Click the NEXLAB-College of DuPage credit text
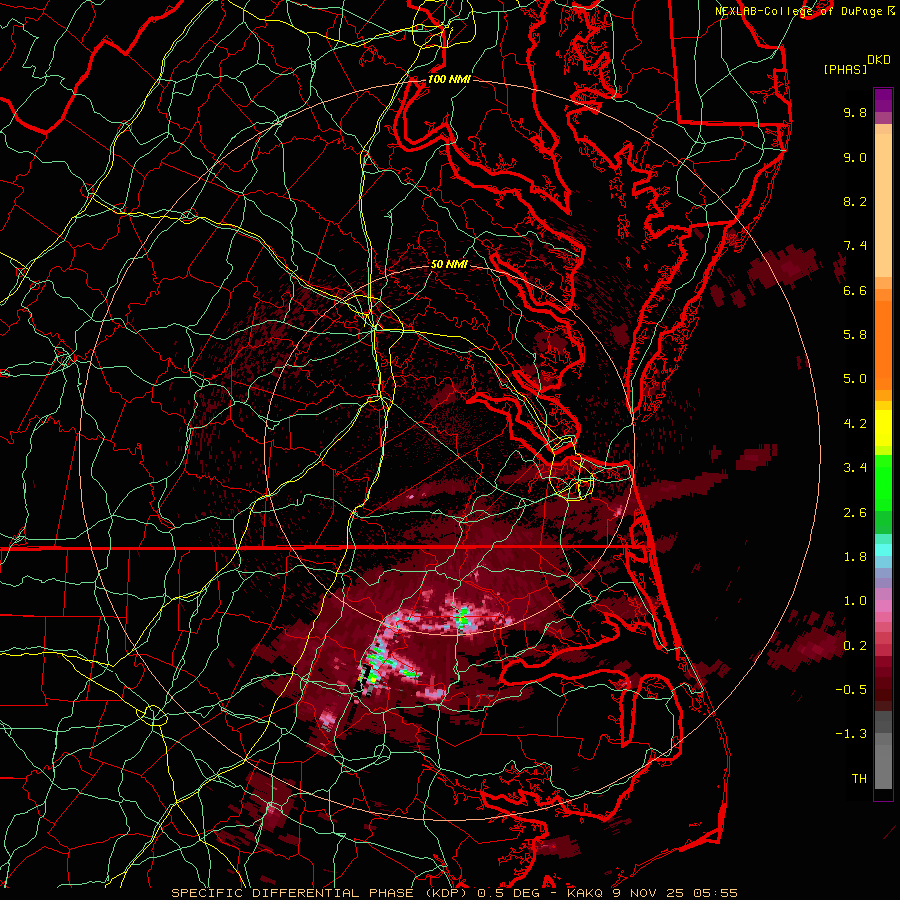Image resolution: width=900 pixels, height=900 pixels. (x=800, y=11)
